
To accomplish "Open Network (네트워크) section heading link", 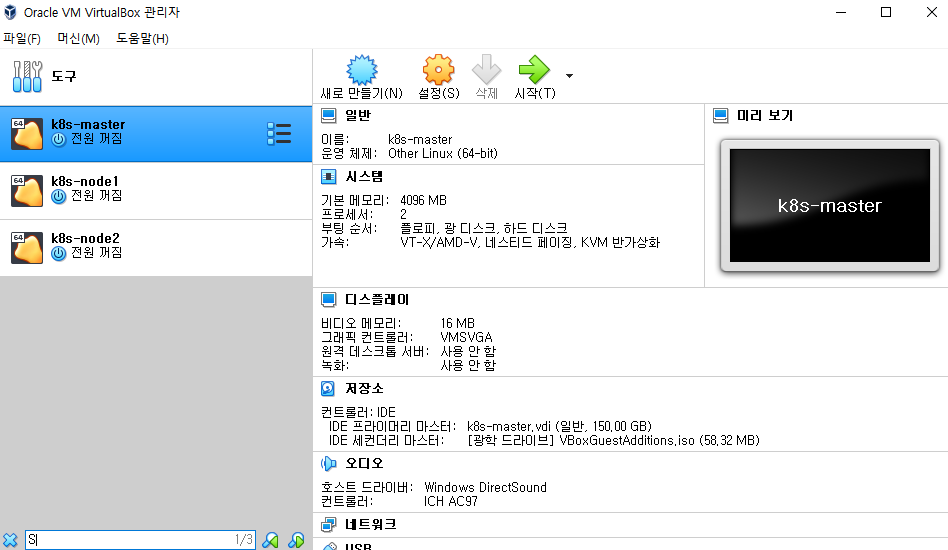I will pyautogui.click(x=371, y=525).
